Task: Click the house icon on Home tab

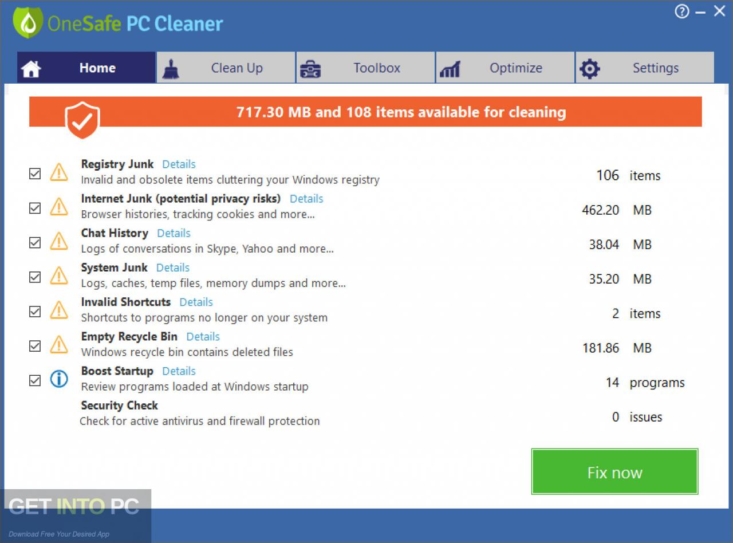Action: pos(31,69)
